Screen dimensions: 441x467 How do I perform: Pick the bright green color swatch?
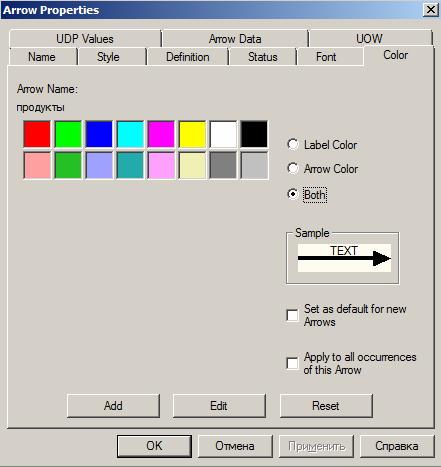[x=68, y=134]
